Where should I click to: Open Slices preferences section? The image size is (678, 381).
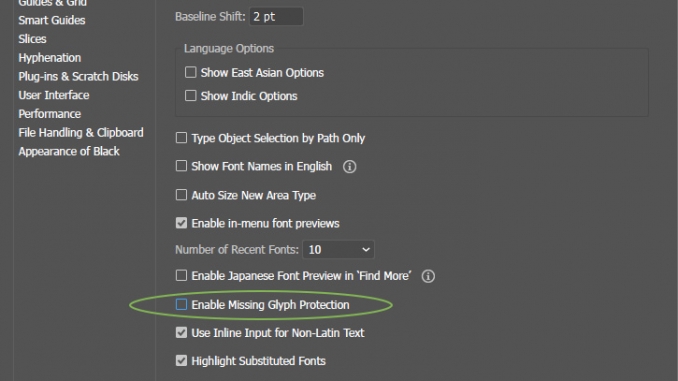click(x=32, y=39)
